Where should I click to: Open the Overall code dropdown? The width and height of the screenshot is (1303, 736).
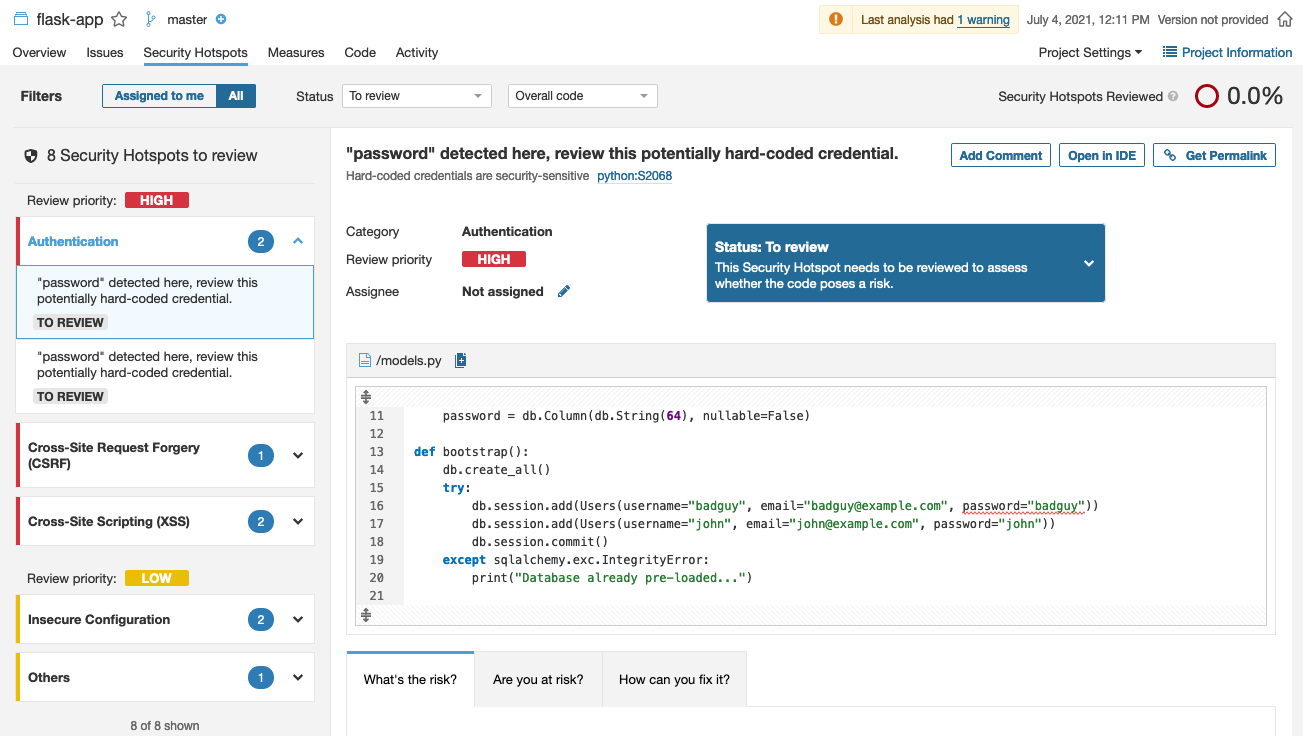[583, 96]
